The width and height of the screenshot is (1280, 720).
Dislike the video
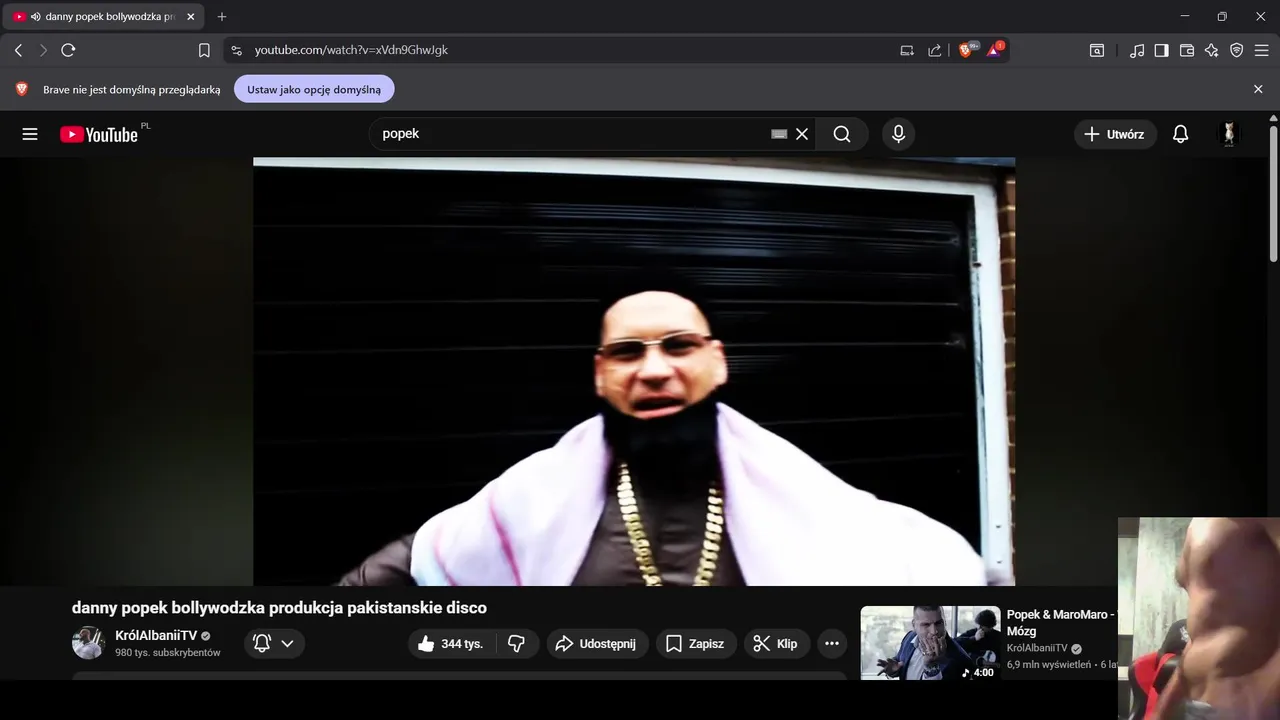coord(517,643)
